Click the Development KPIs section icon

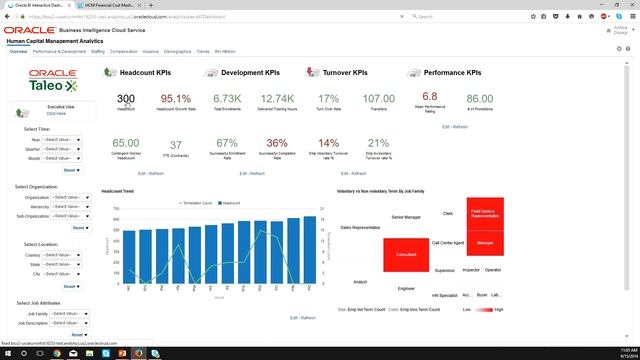[x=211, y=73]
